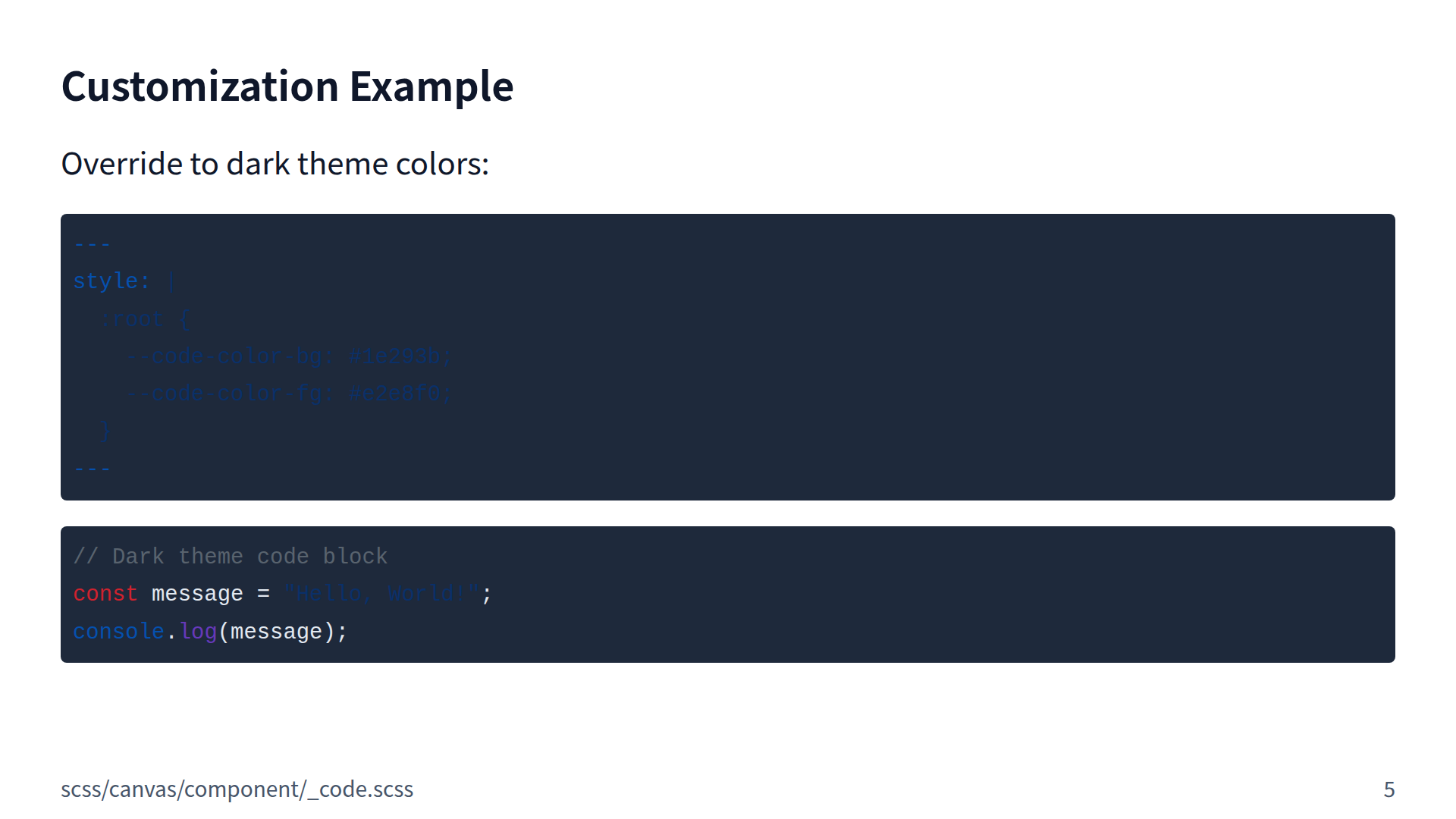Click the "// Dark theme code block" comment
The image size is (1456, 819).
(231, 557)
